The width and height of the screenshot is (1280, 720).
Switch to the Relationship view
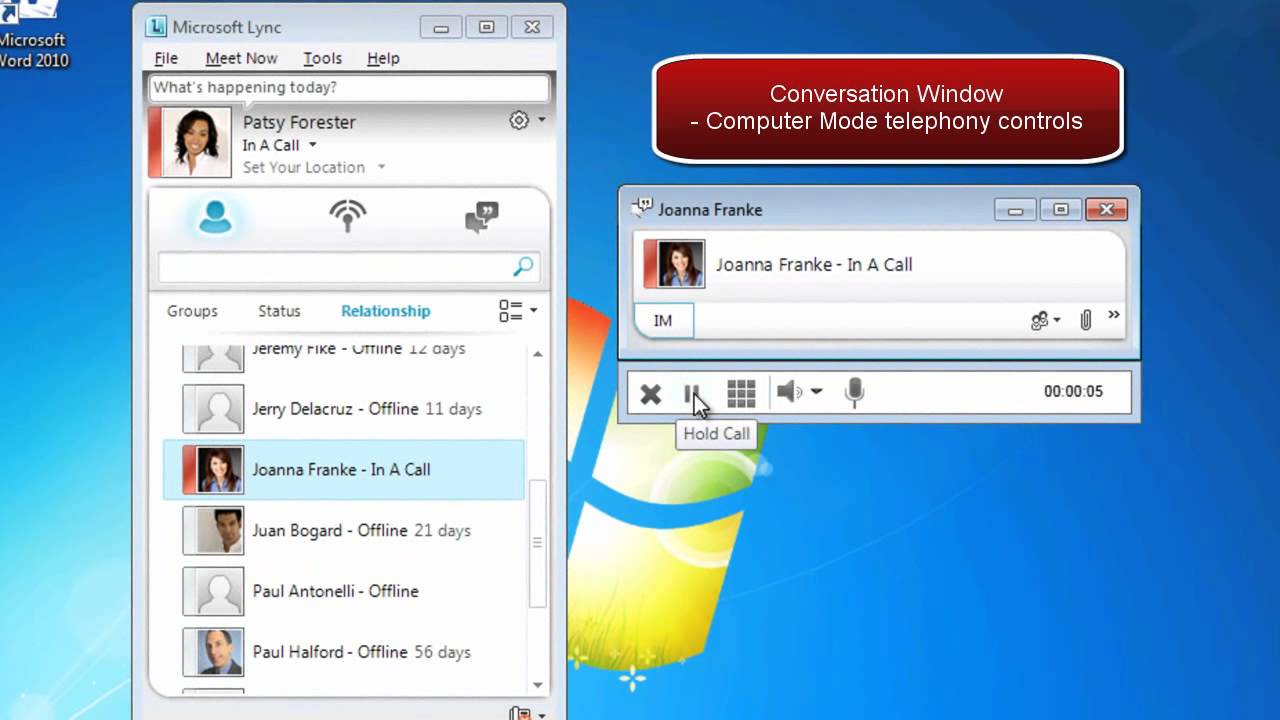385,311
